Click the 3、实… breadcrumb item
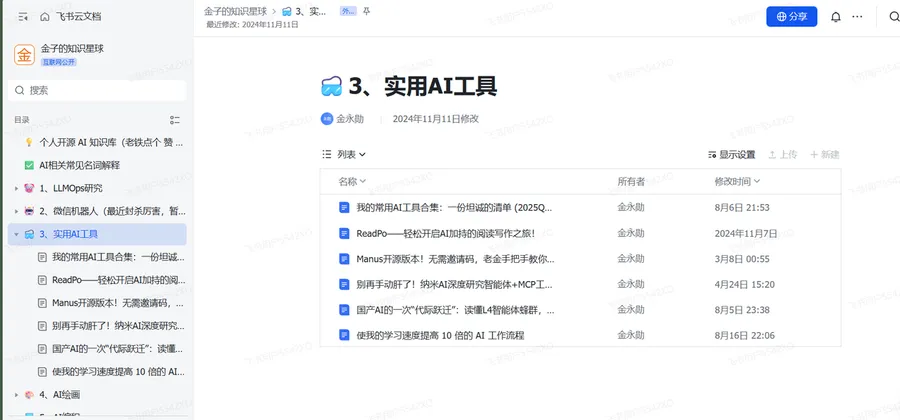The width and height of the screenshot is (900, 420). 304,11
